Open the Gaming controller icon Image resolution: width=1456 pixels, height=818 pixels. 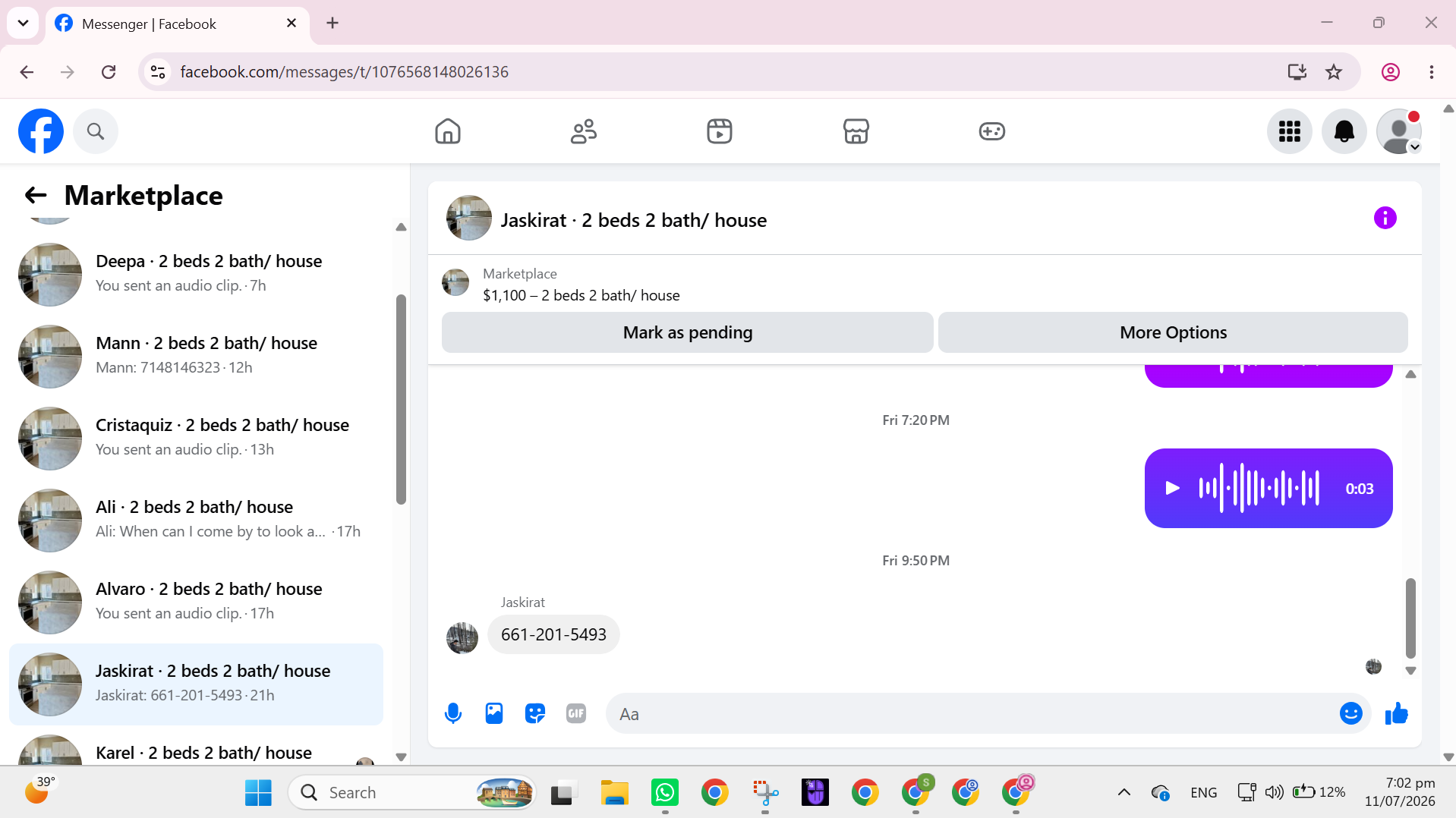992,131
